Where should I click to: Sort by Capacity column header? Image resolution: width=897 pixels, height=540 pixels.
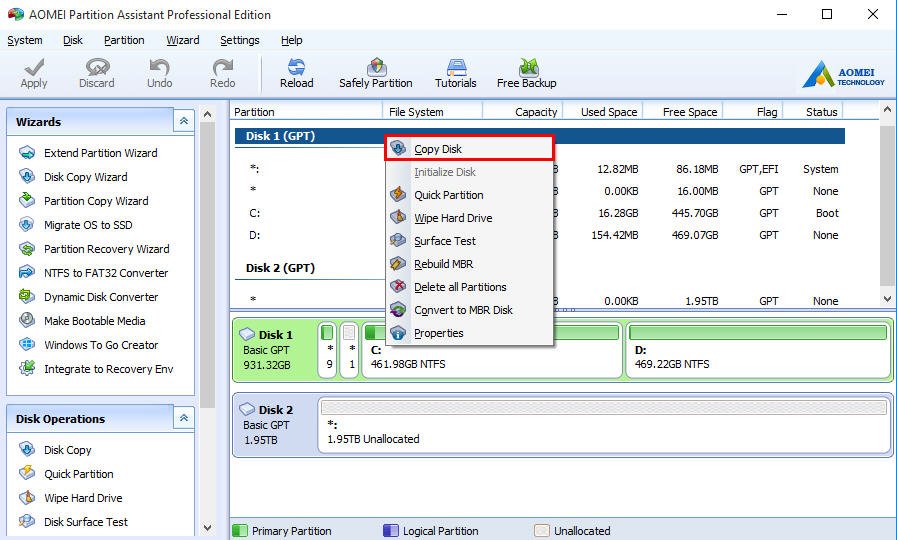coord(523,112)
